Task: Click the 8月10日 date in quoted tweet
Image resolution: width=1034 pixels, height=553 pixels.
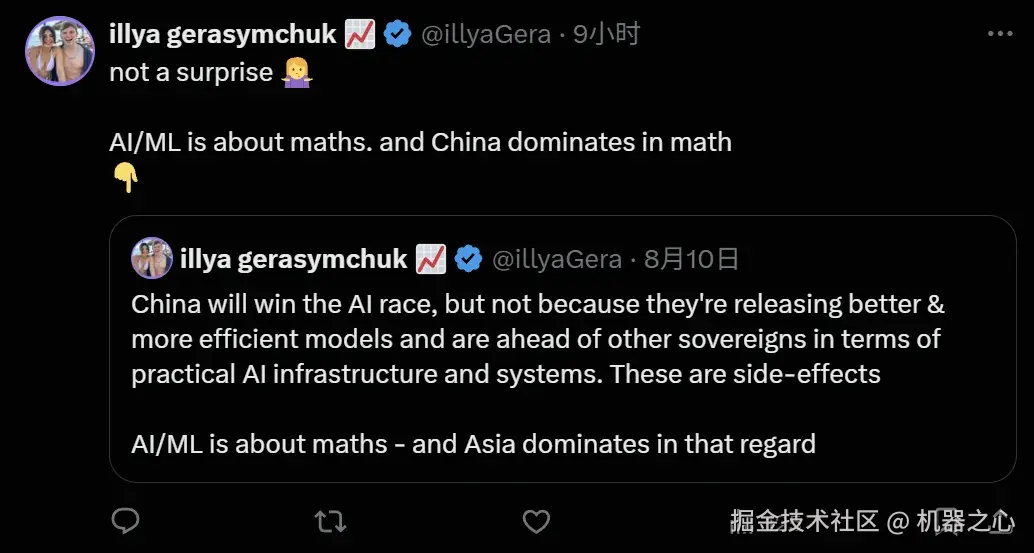Action: pyautogui.click(x=691, y=259)
